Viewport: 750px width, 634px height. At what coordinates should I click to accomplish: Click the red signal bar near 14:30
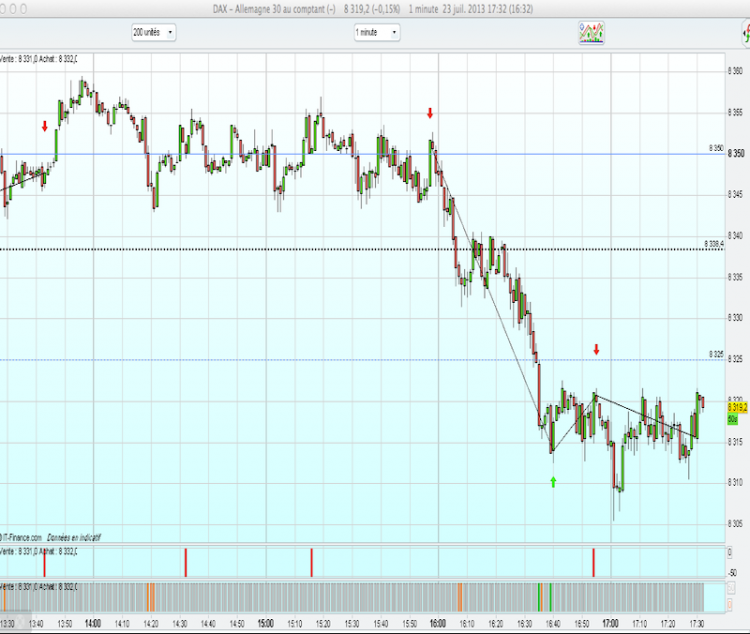pyautogui.click(x=186, y=563)
